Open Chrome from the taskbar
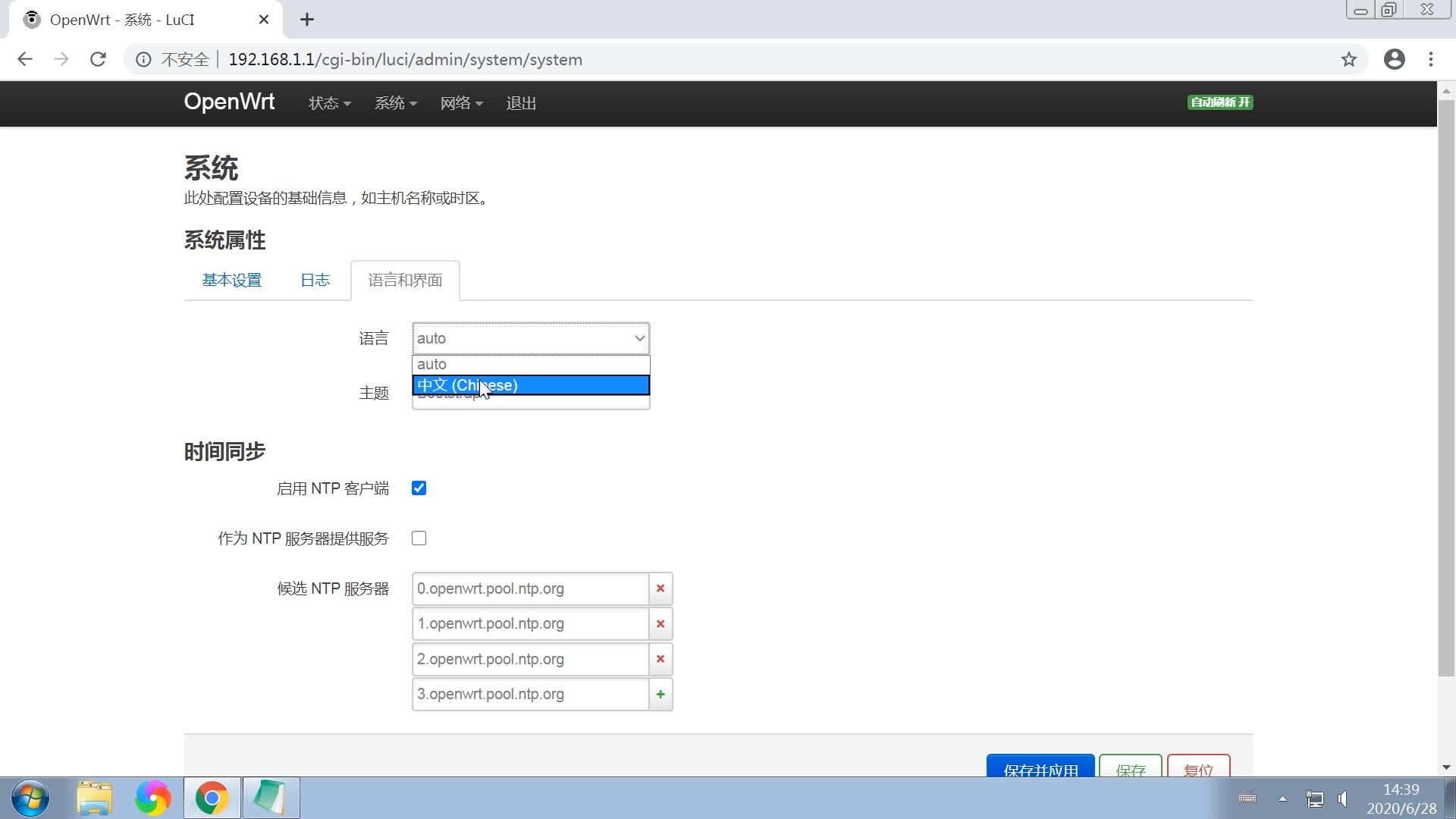This screenshot has height=819, width=1456. point(212,798)
